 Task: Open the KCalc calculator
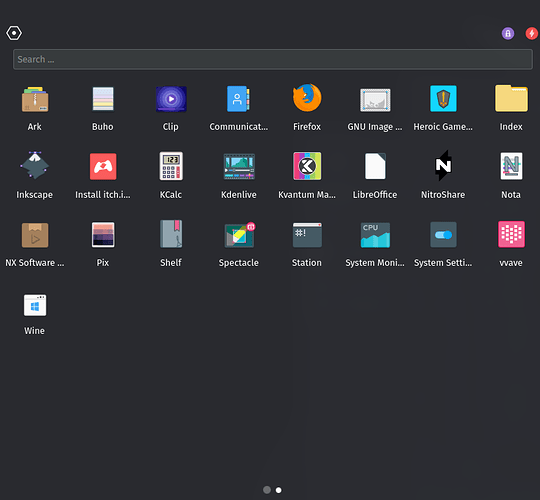tap(171, 166)
